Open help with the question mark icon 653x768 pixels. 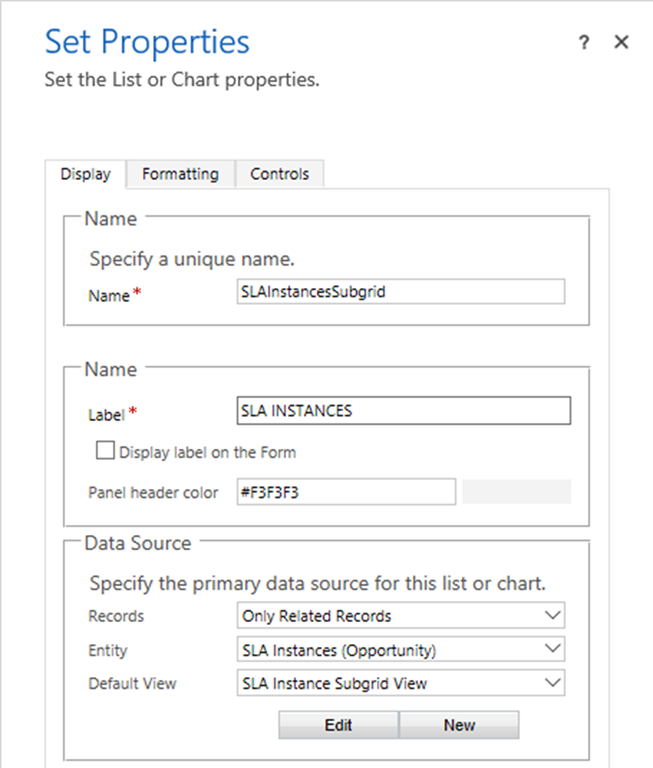(584, 42)
